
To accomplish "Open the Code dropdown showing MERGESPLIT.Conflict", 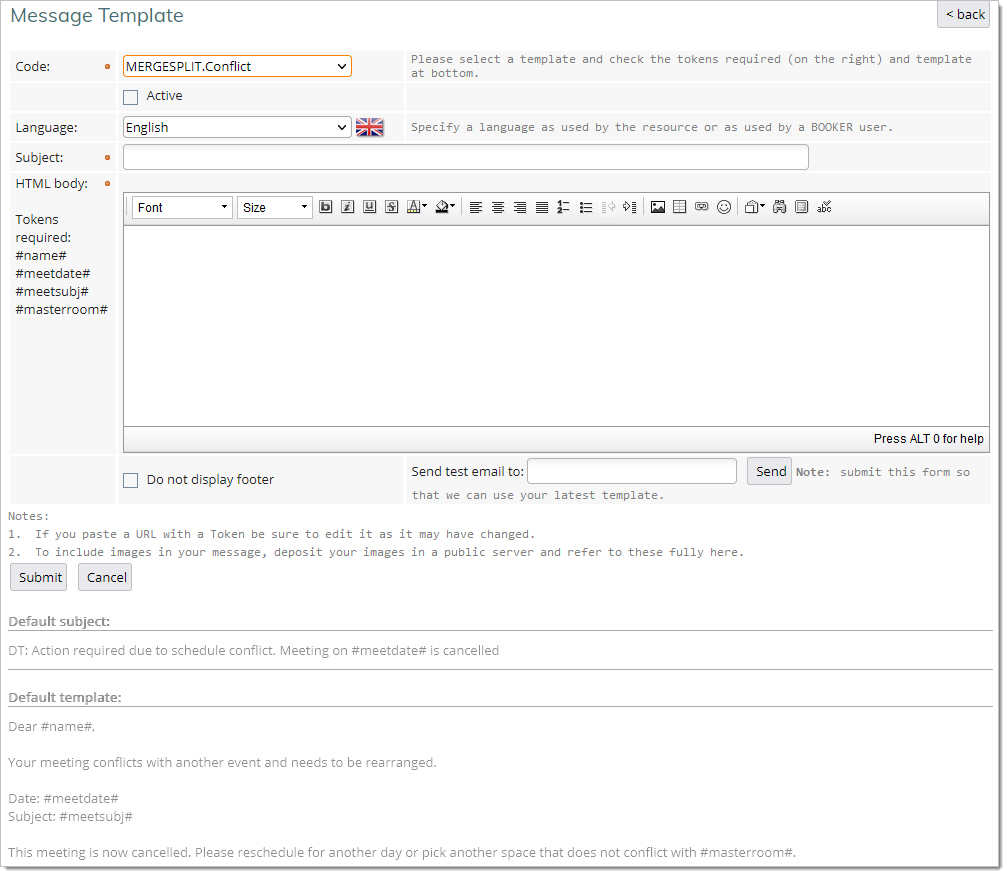I will coord(237,67).
